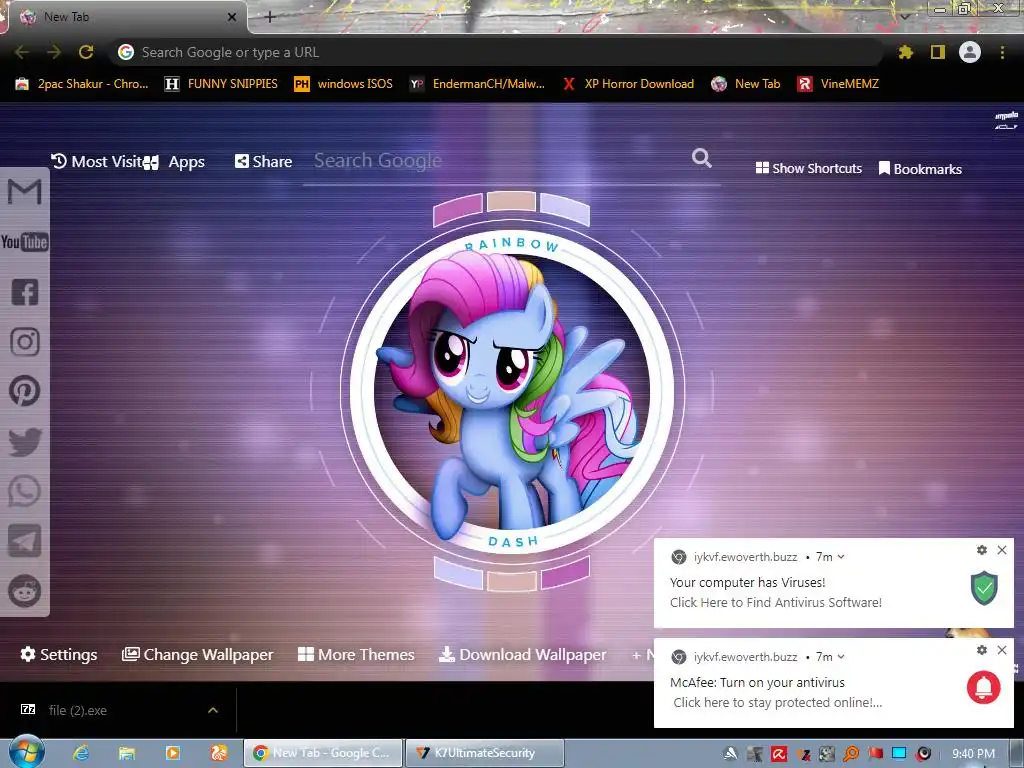The width and height of the screenshot is (1024, 768).
Task: Open Instagram from the left sidebar
Action: 25,342
